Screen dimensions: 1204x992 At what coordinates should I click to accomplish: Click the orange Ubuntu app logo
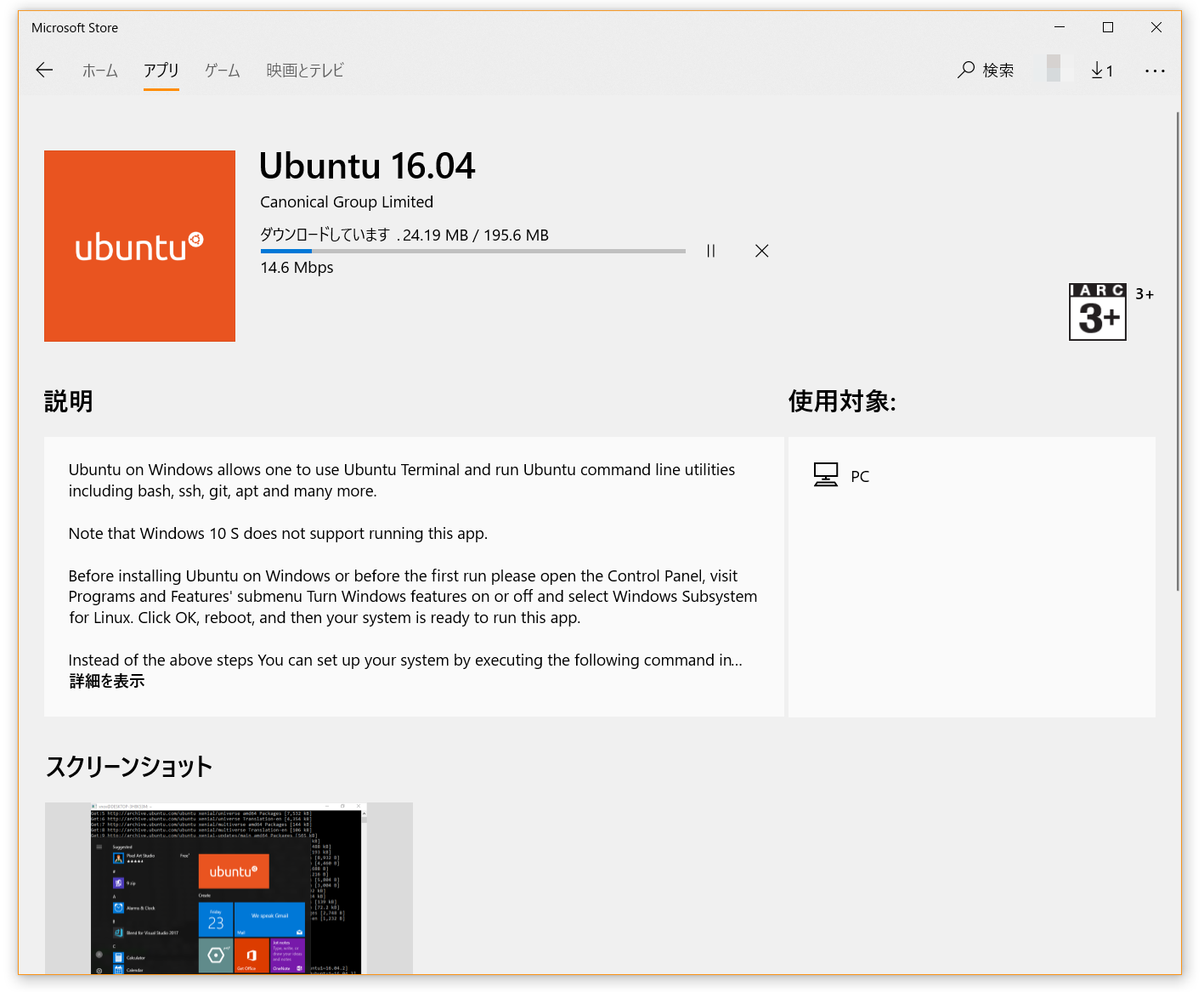coord(139,246)
